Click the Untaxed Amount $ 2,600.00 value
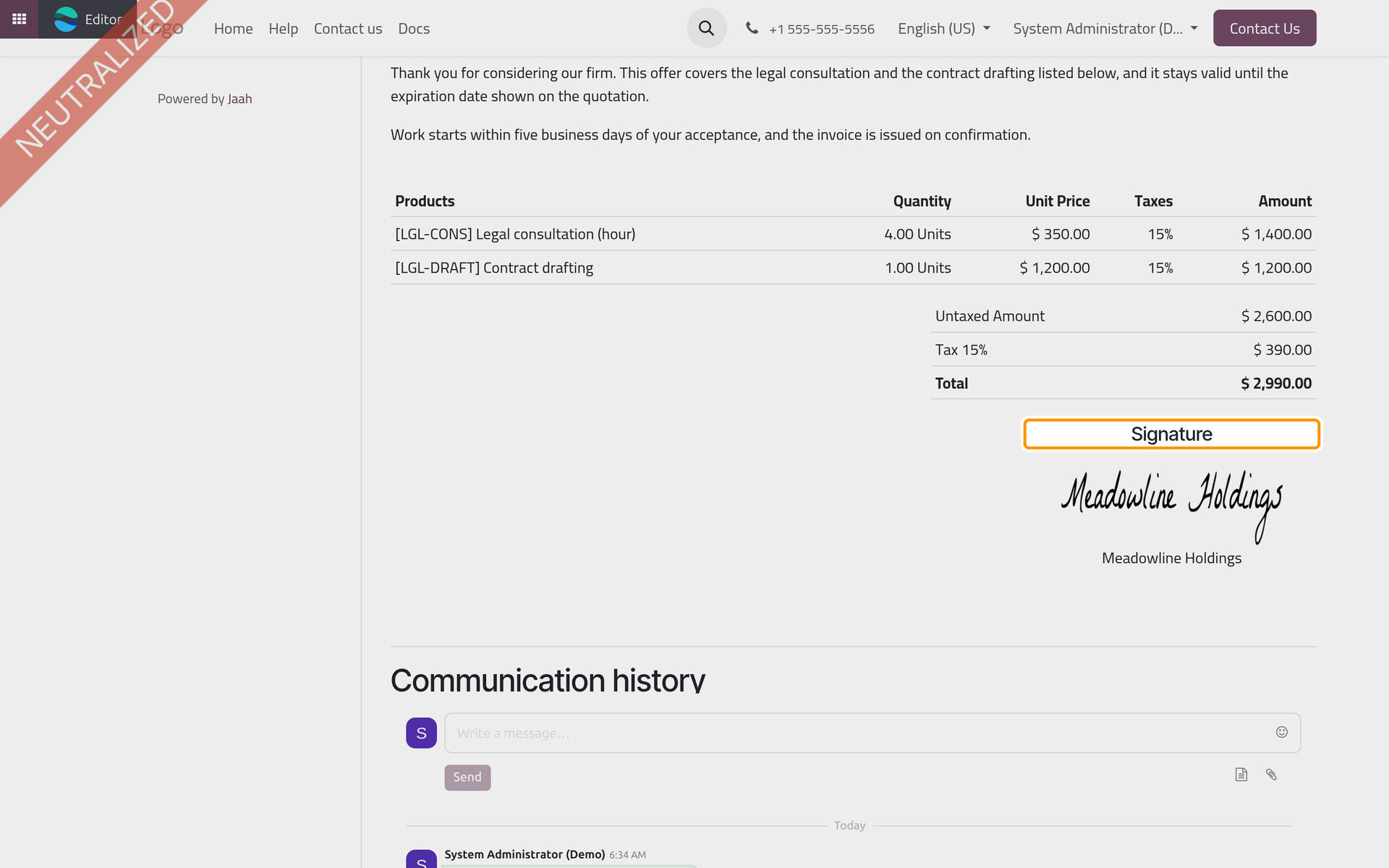The width and height of the screenshot is (1389, 868). coord(1276,316)
